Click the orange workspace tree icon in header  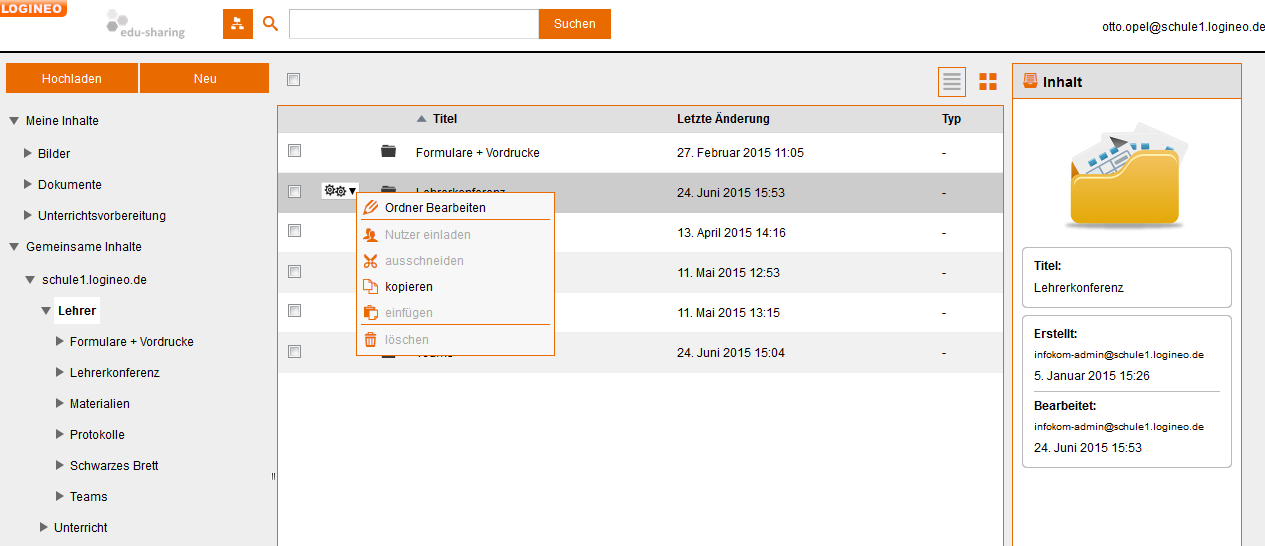[238, 24]
